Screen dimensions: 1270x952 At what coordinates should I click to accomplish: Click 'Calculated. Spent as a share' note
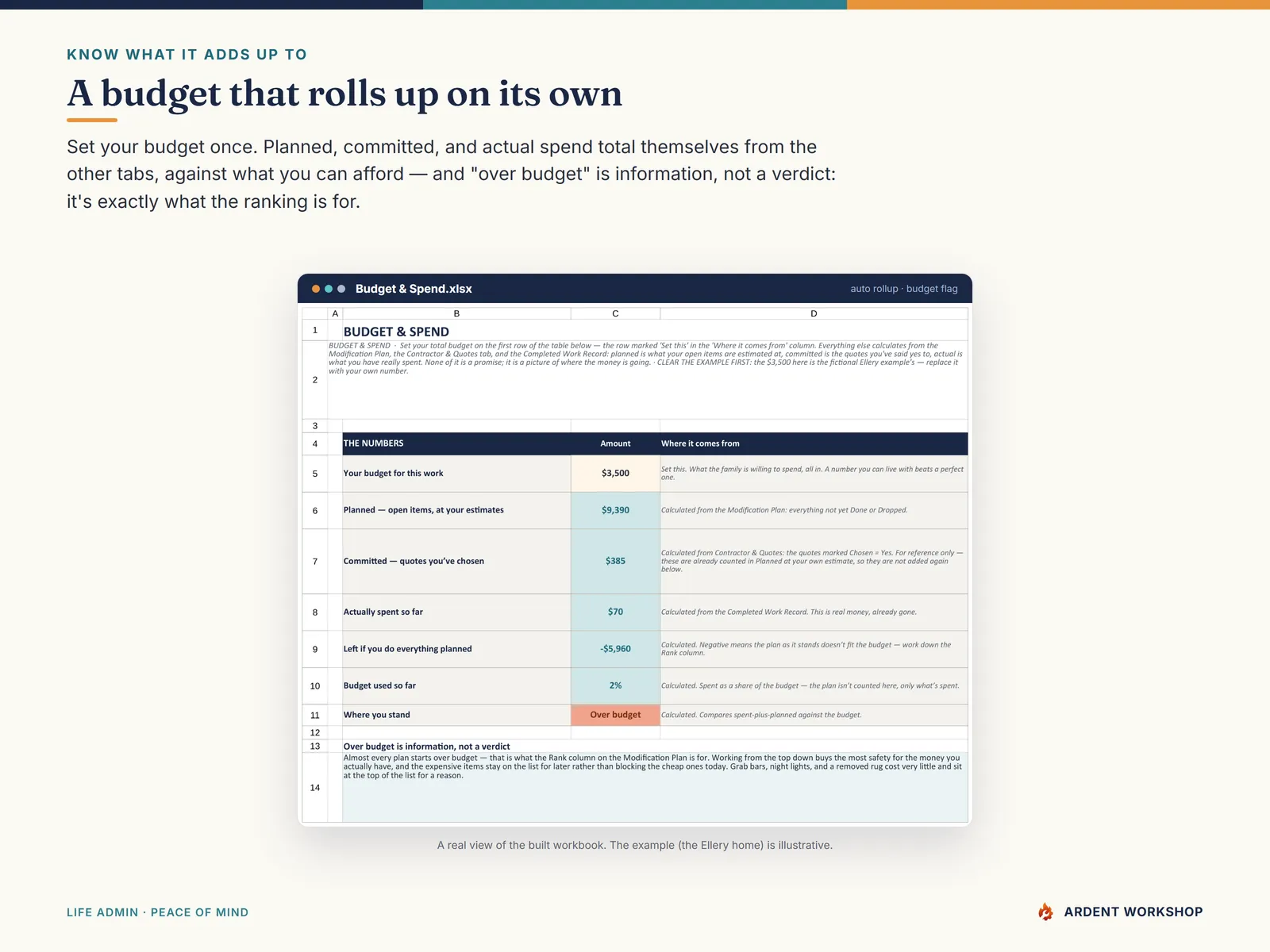click(x=814, y=685)
